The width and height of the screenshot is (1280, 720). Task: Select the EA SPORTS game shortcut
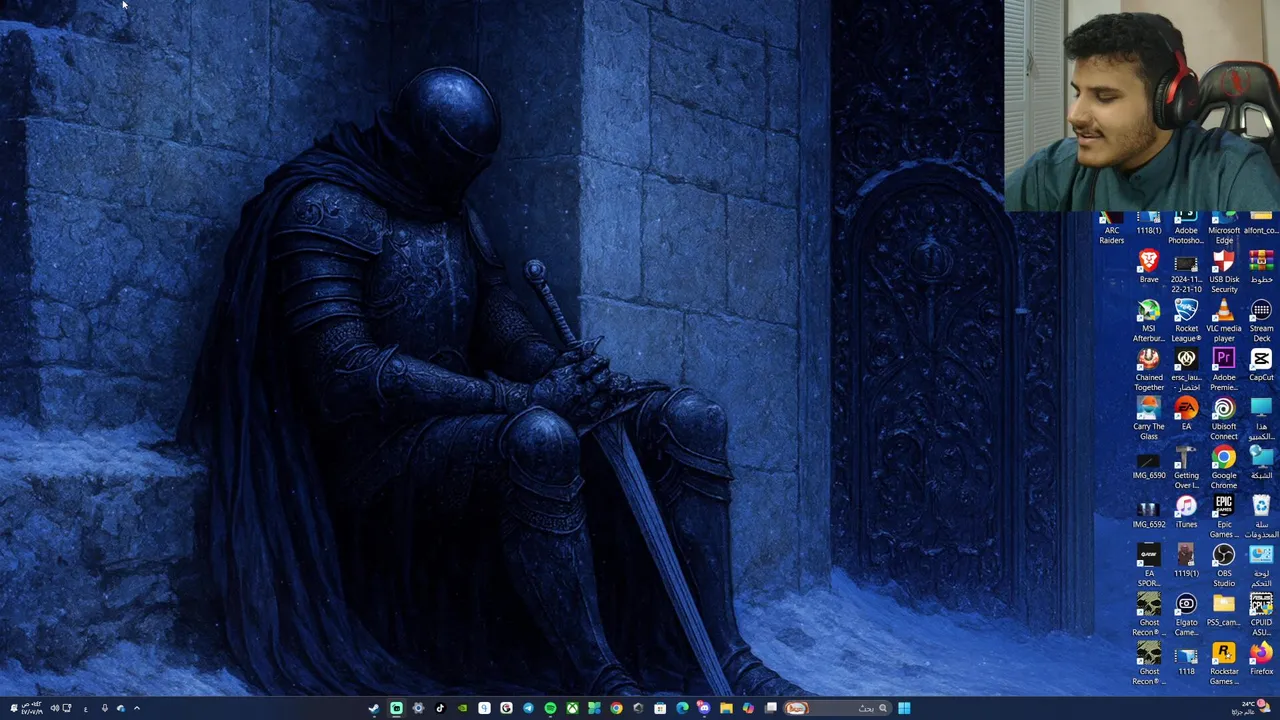[x=1149, y=566]
